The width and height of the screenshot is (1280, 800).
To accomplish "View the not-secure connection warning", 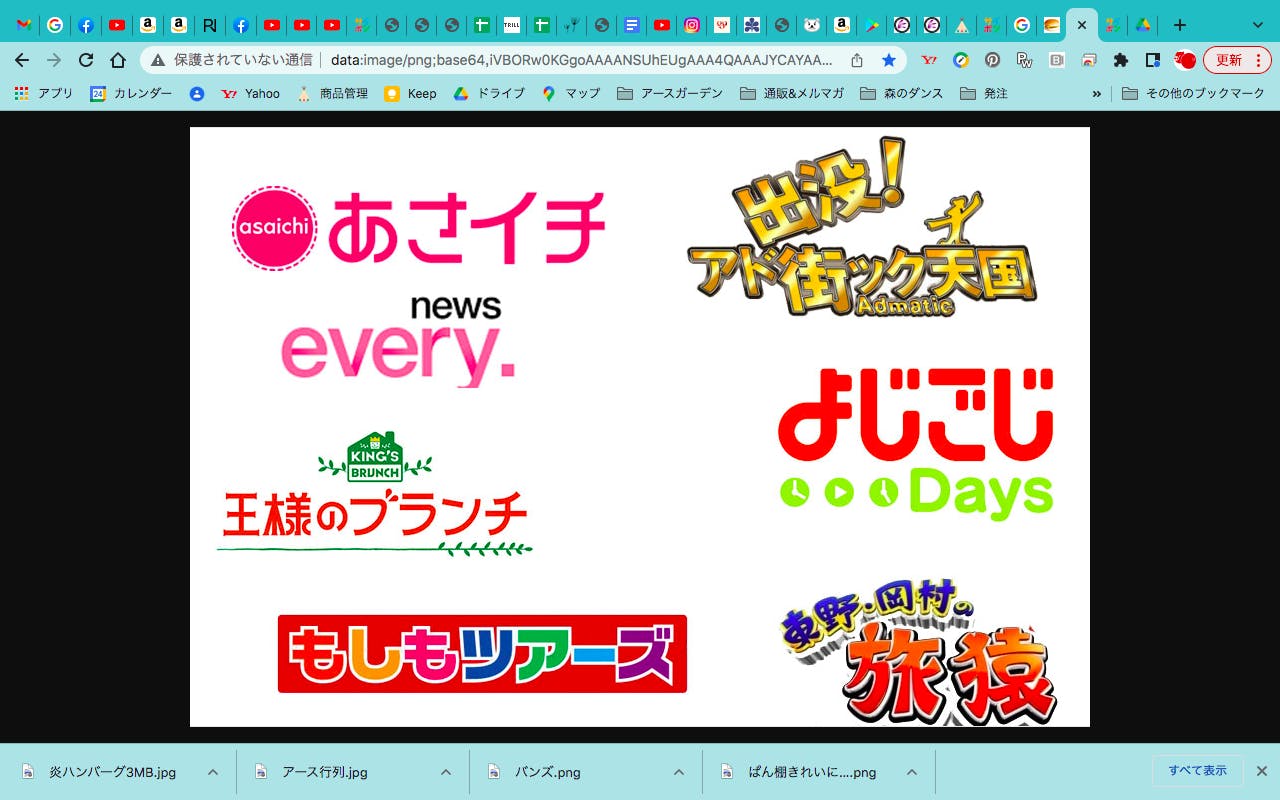I will tap(233, 60).
